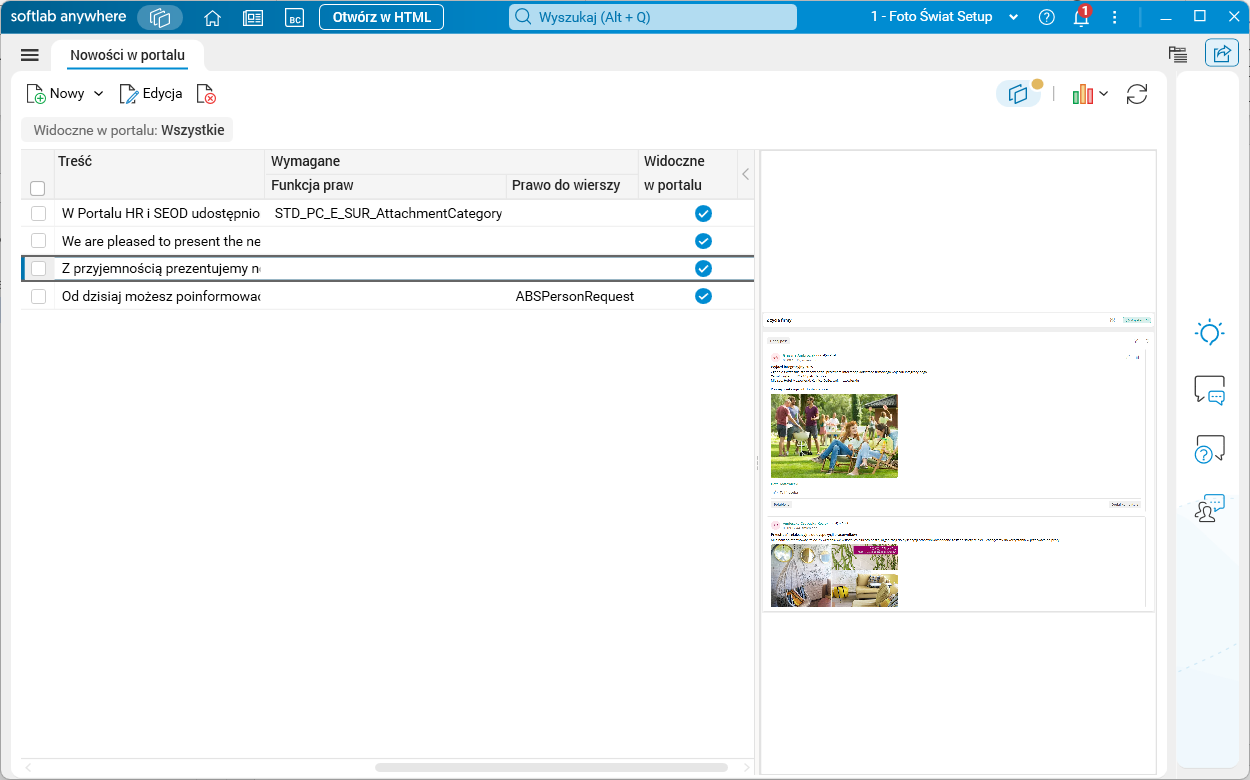Click the 'Funkcja praw' column header
1250x780 pixels.
(x=386, y=186)
